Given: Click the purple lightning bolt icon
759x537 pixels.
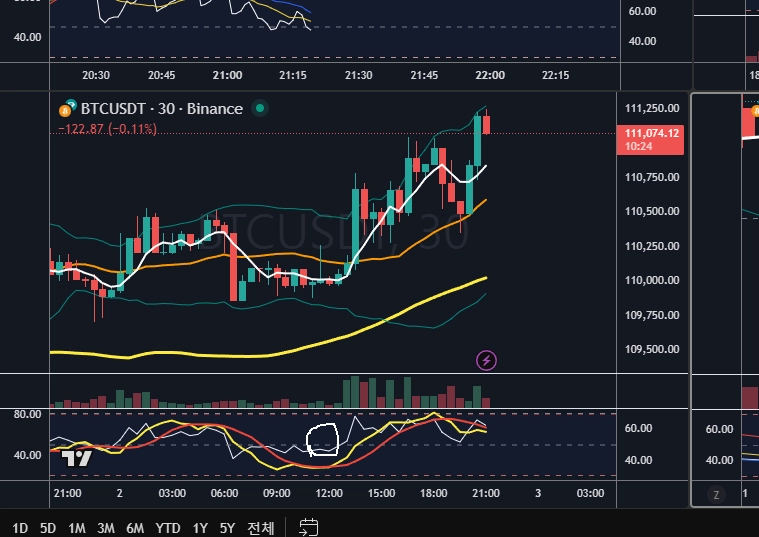Looking at the screenshot, I should coord(486,360).
